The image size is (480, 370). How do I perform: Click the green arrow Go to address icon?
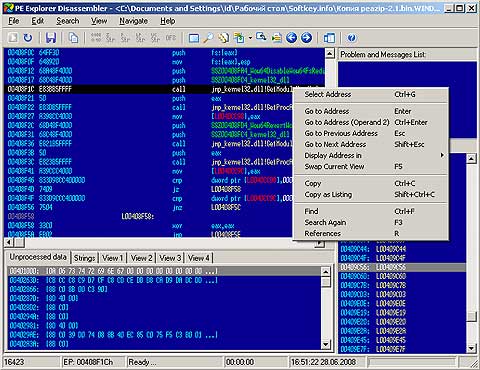(x=239, y=38)
